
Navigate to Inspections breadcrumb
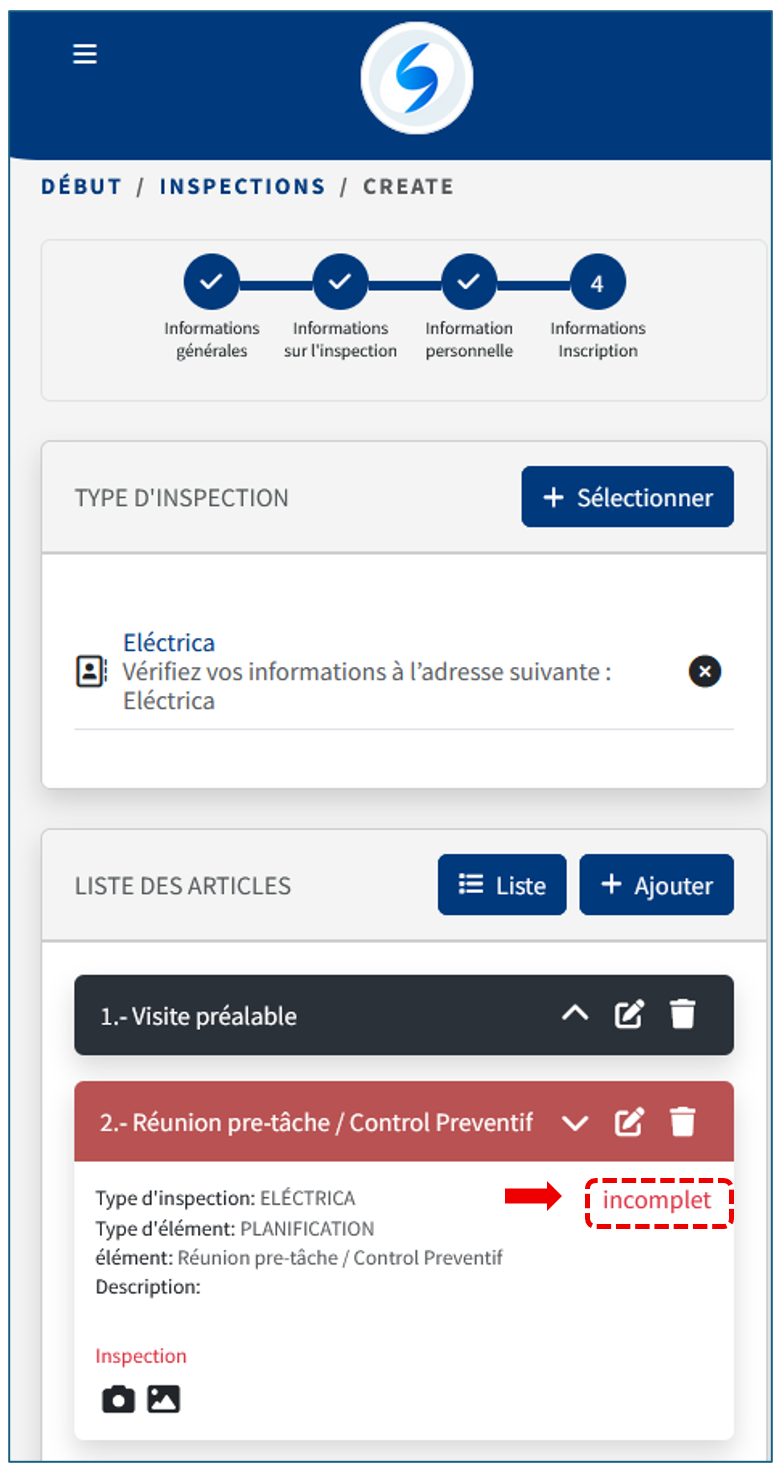tap(242, 187)
